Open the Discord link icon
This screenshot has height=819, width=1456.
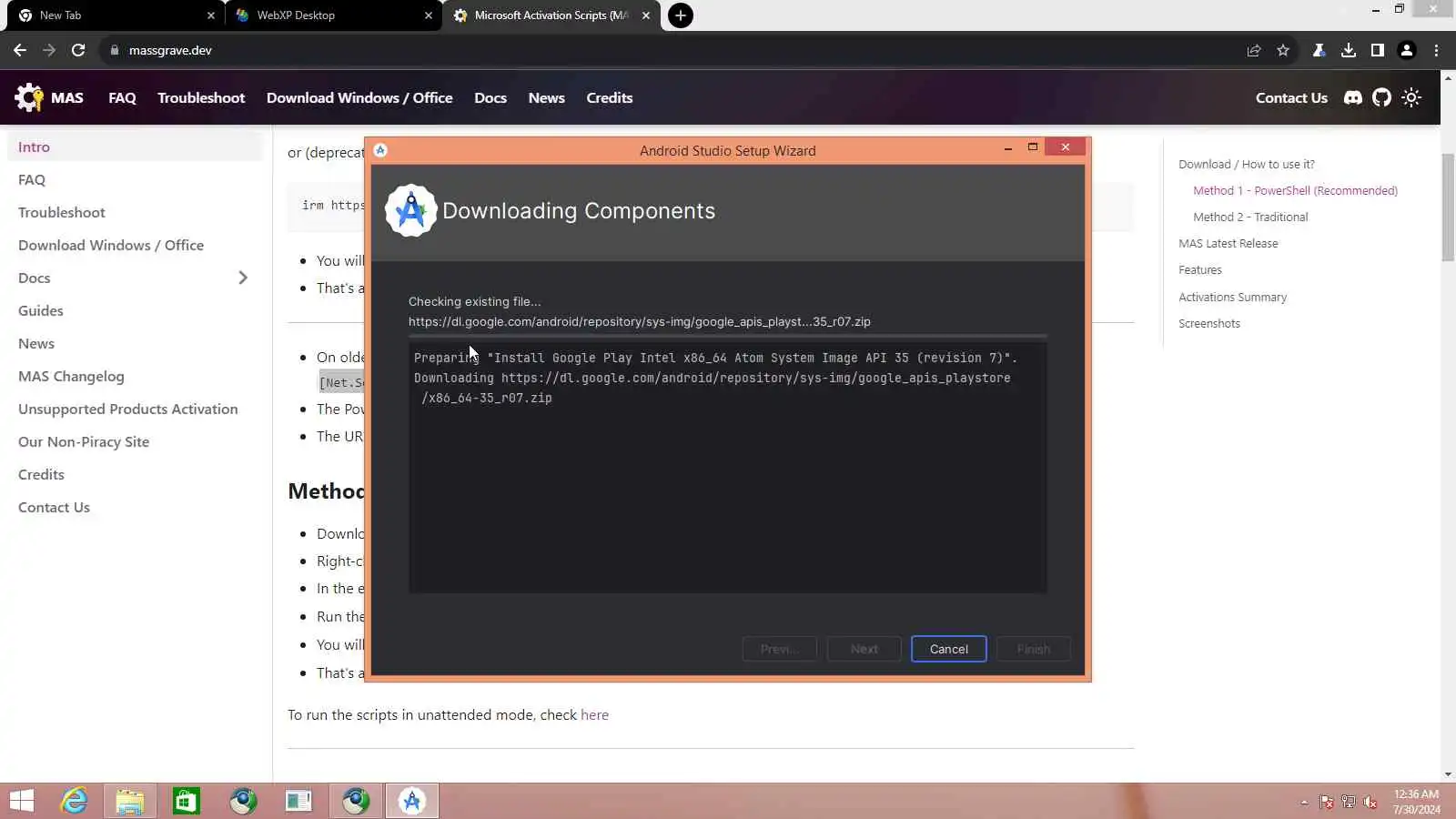[x=1353, y=97]
